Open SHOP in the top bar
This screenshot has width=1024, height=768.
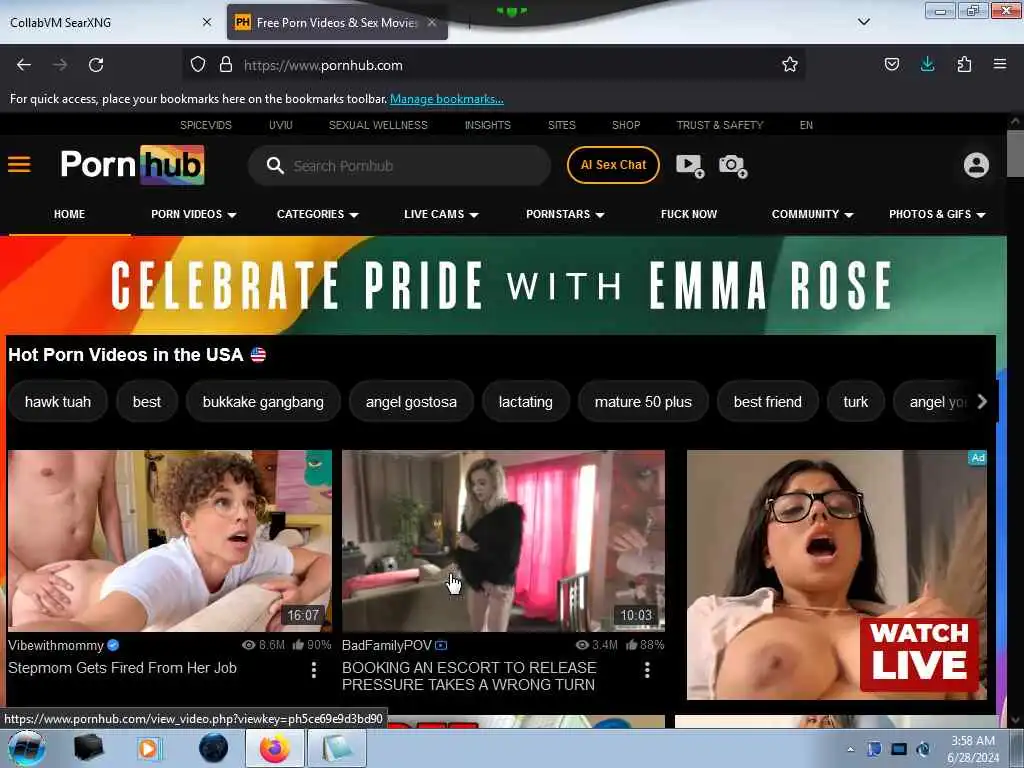pyautogui.click(x=626, y=125)
